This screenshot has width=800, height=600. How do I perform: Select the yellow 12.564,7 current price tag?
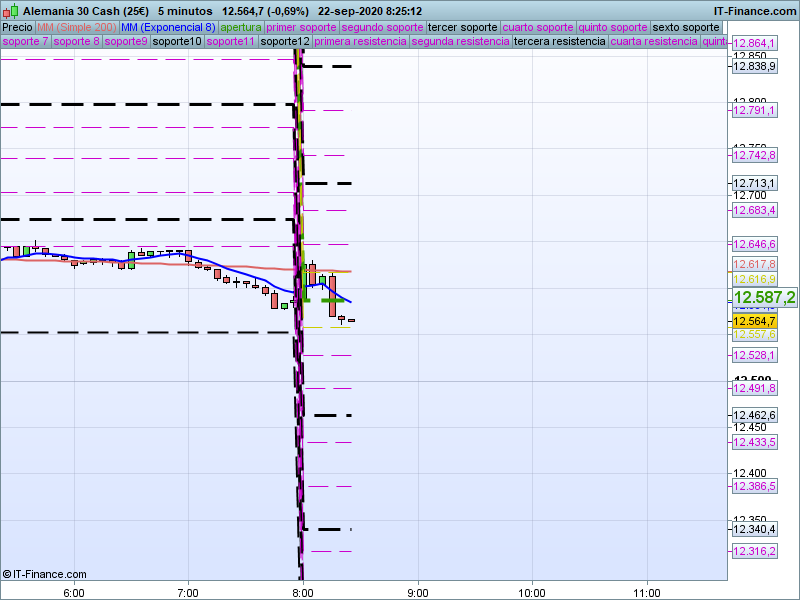pos(754,321)
